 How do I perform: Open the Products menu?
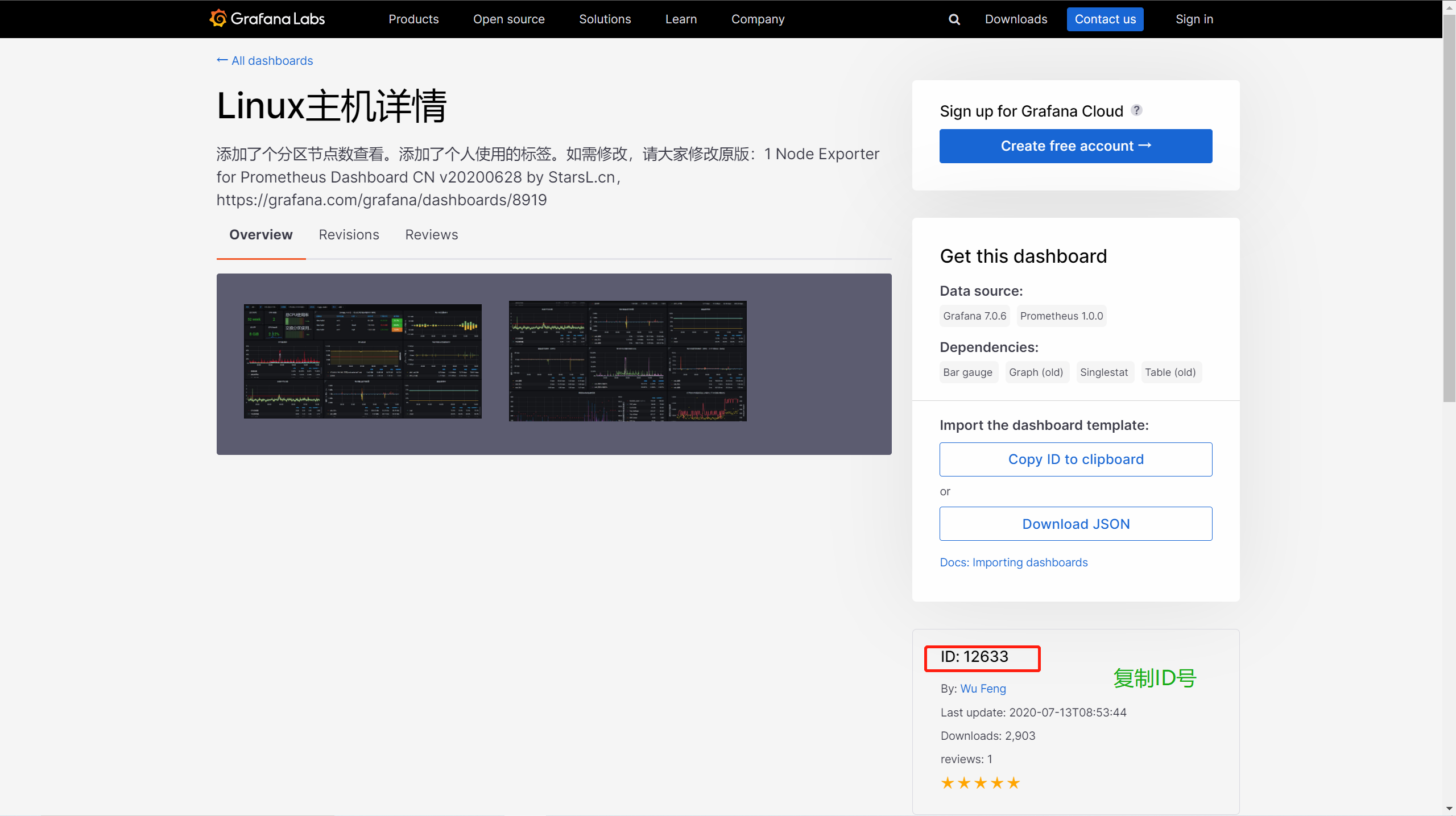413,19
